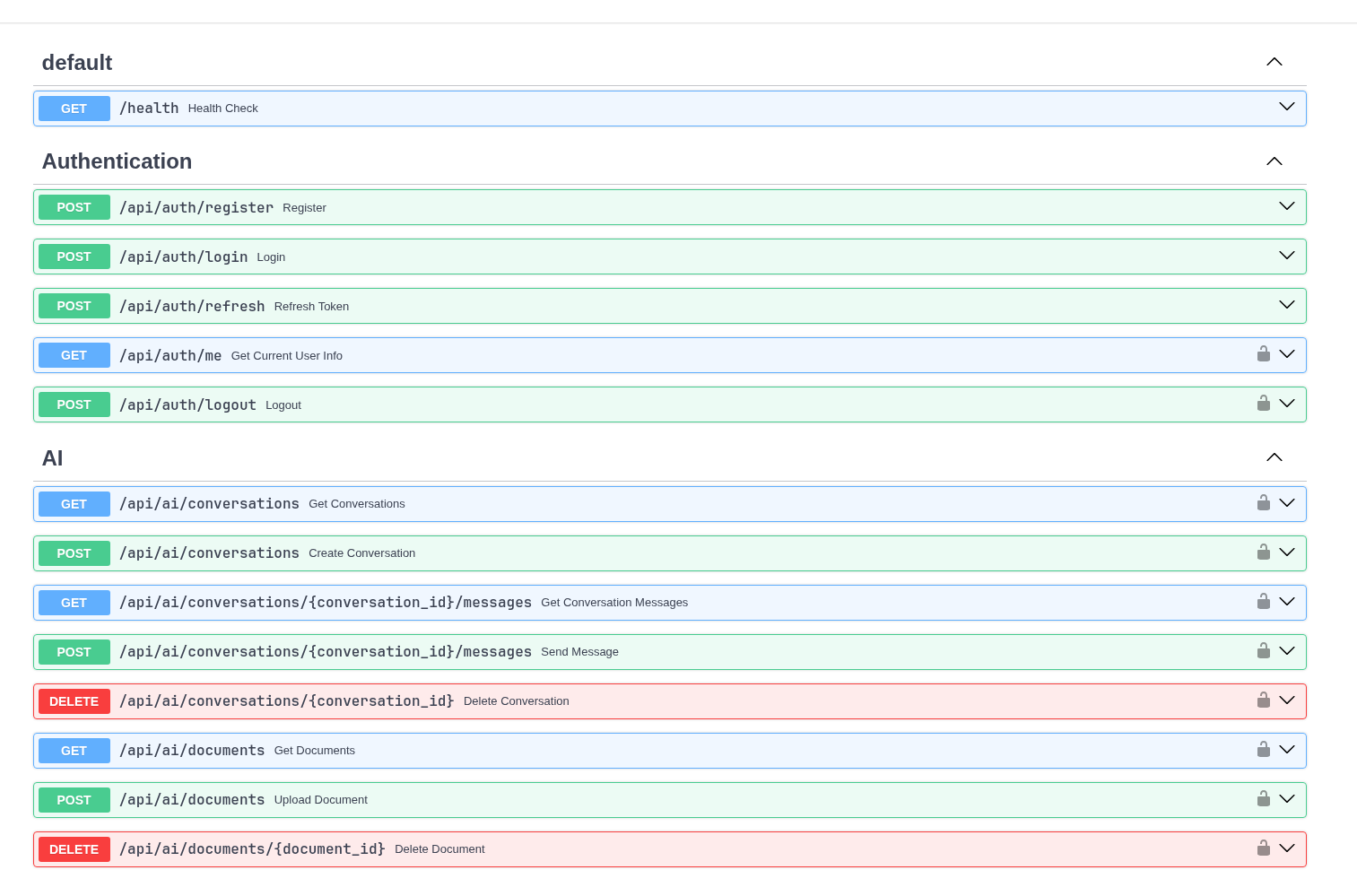Click the AI section heading
The image size is (1357, 896).
click(52, 458)
